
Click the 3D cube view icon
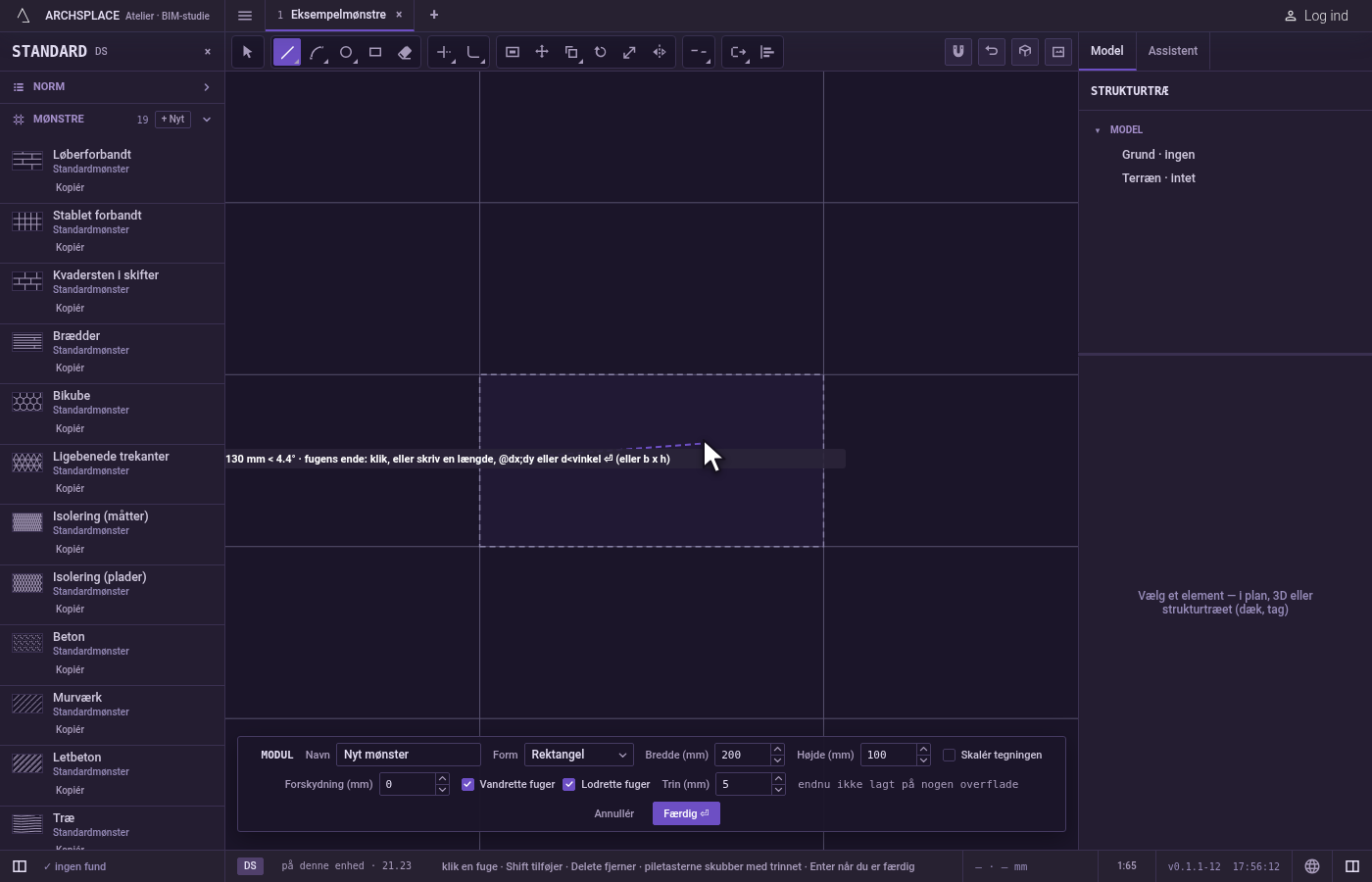tap(1025, 51)
